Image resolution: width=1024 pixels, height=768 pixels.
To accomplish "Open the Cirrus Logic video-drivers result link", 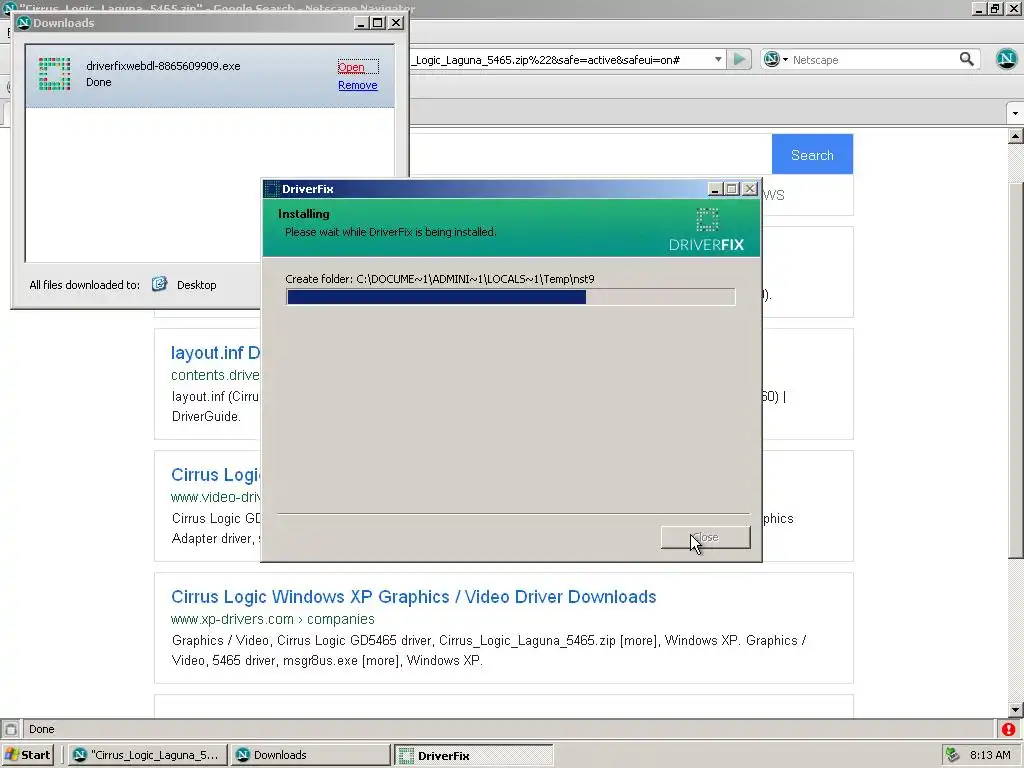I will [x=216, y=475].
